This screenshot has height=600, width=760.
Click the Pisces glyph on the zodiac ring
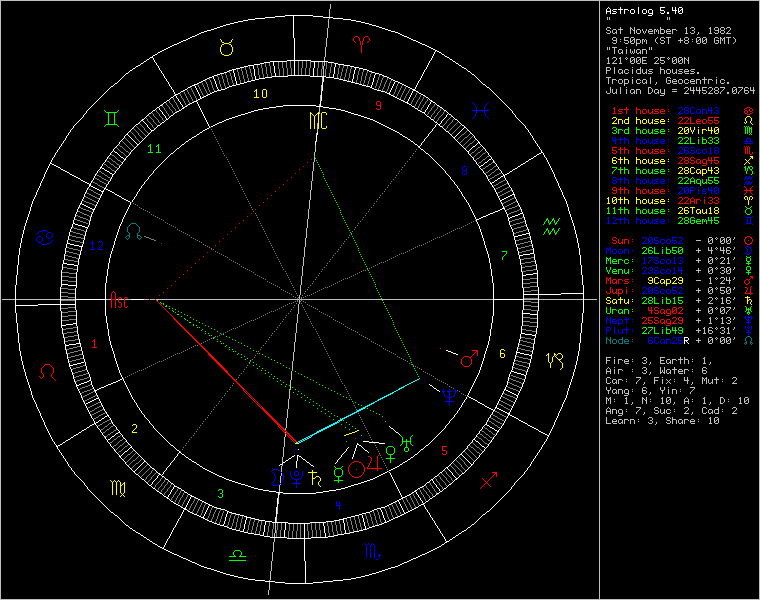pyautogui.click(x=480, y=111)
